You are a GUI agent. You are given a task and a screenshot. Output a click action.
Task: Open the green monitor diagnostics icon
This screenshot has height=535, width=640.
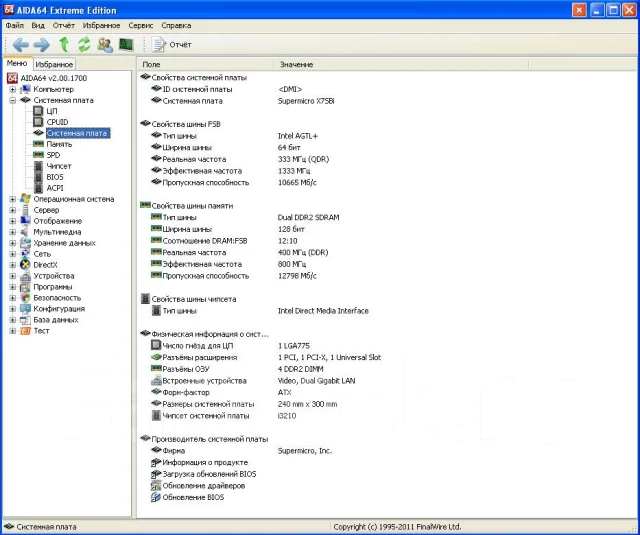click(x=126, y=44)
